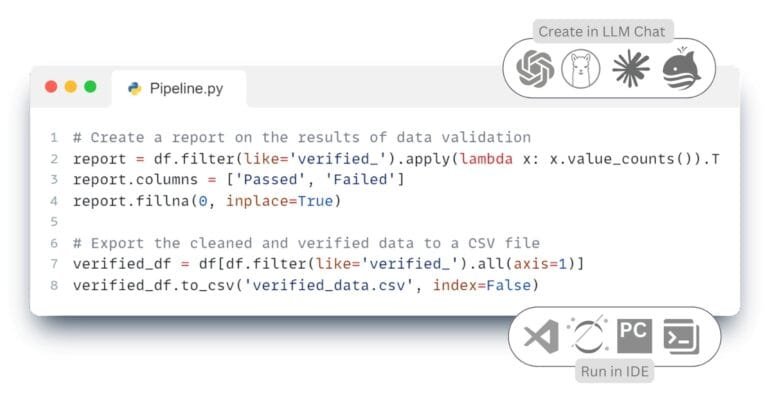768x403 pixels.
Task: Click line number 2 in gutter
Action: (54, 159)
